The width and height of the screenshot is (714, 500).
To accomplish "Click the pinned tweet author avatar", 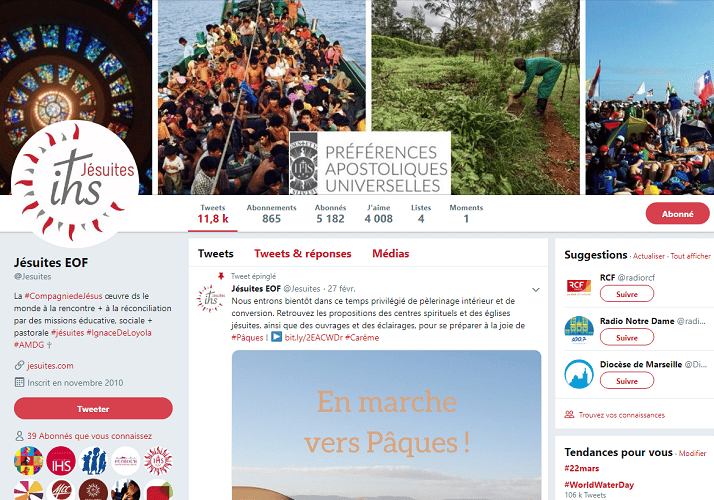I will coord(211,298).
